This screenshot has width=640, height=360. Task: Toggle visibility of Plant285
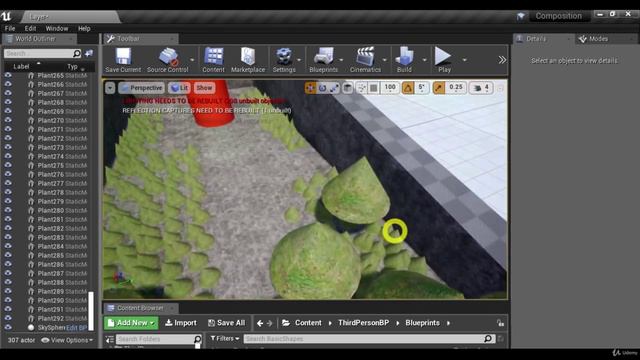(x=8, y=255)
